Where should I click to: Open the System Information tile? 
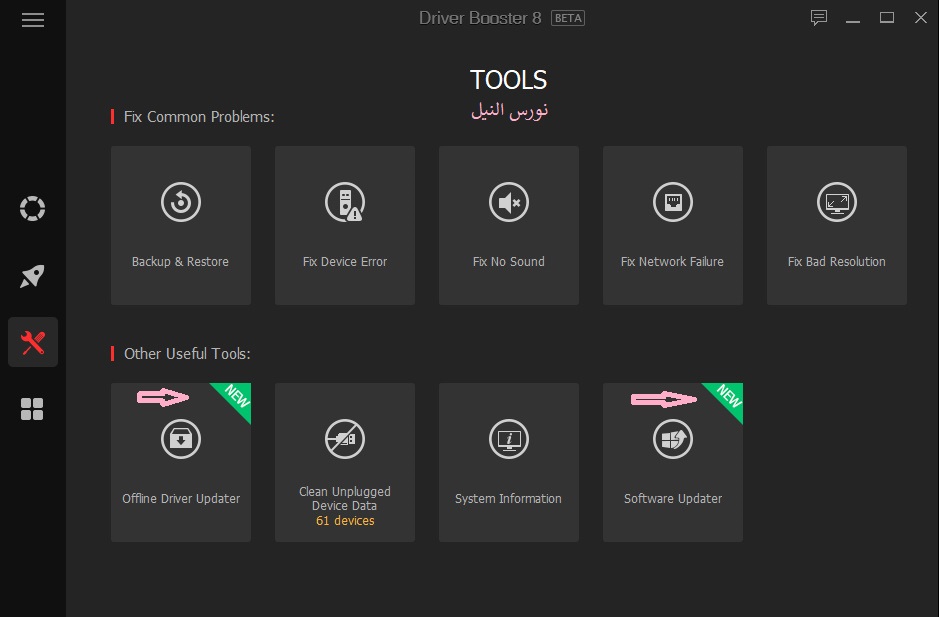509,462
